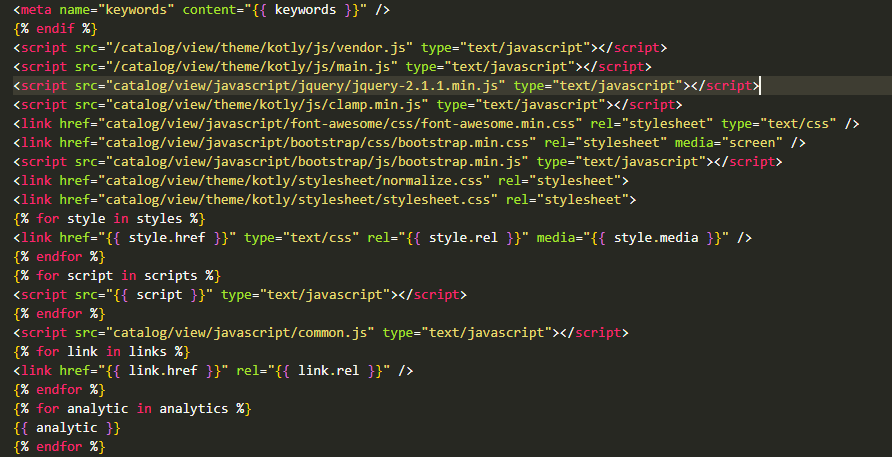
Task: Click the {{ analytic }} output line
Action: pos(68,428)
